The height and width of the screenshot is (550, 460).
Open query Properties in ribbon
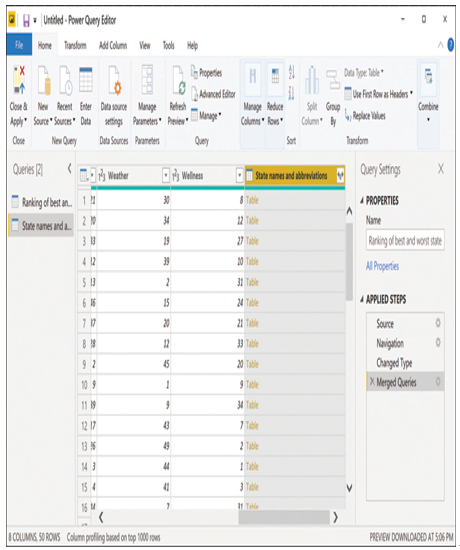tap(206, 73)
